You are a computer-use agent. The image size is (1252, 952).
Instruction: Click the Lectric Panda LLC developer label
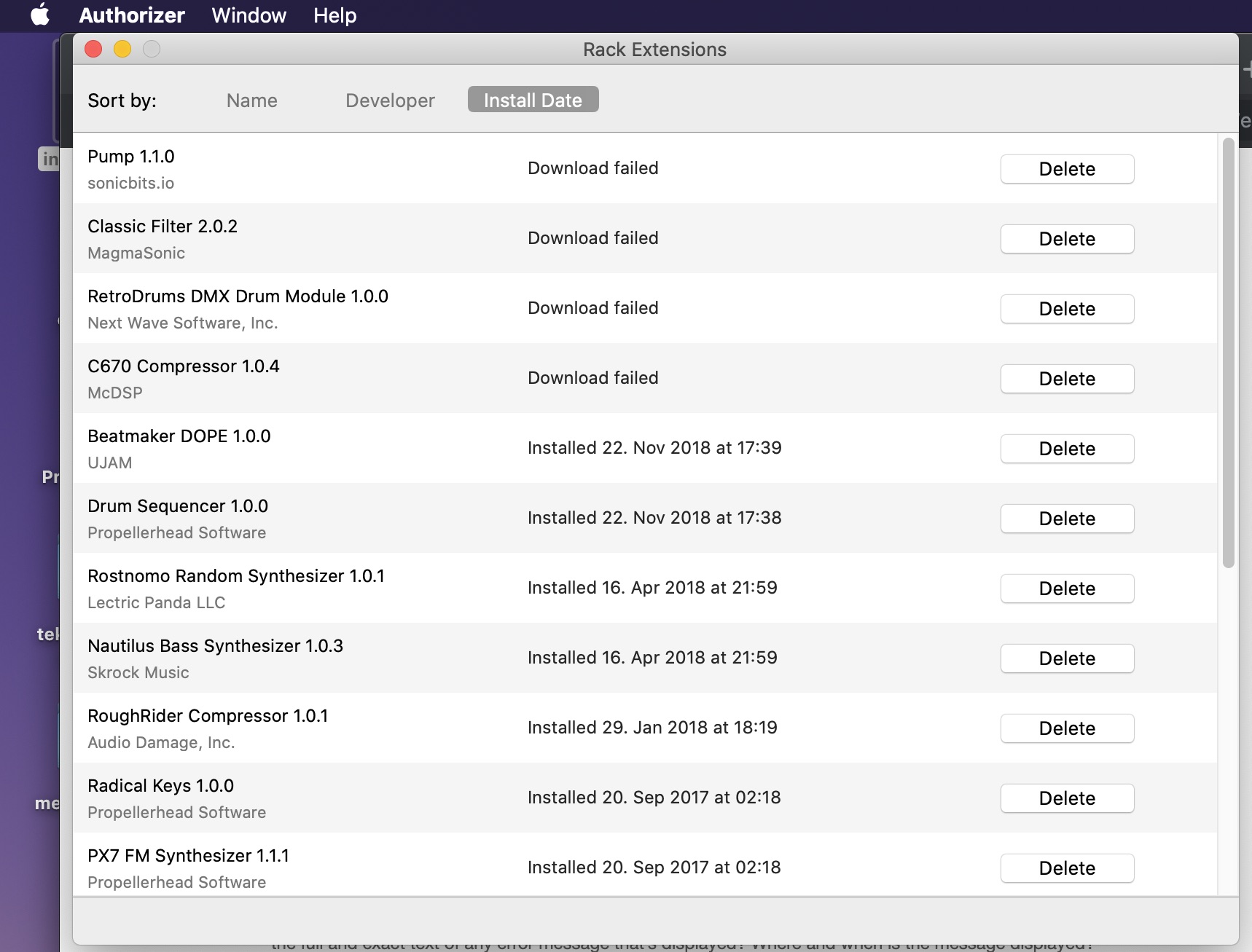(x=157, y=602)
